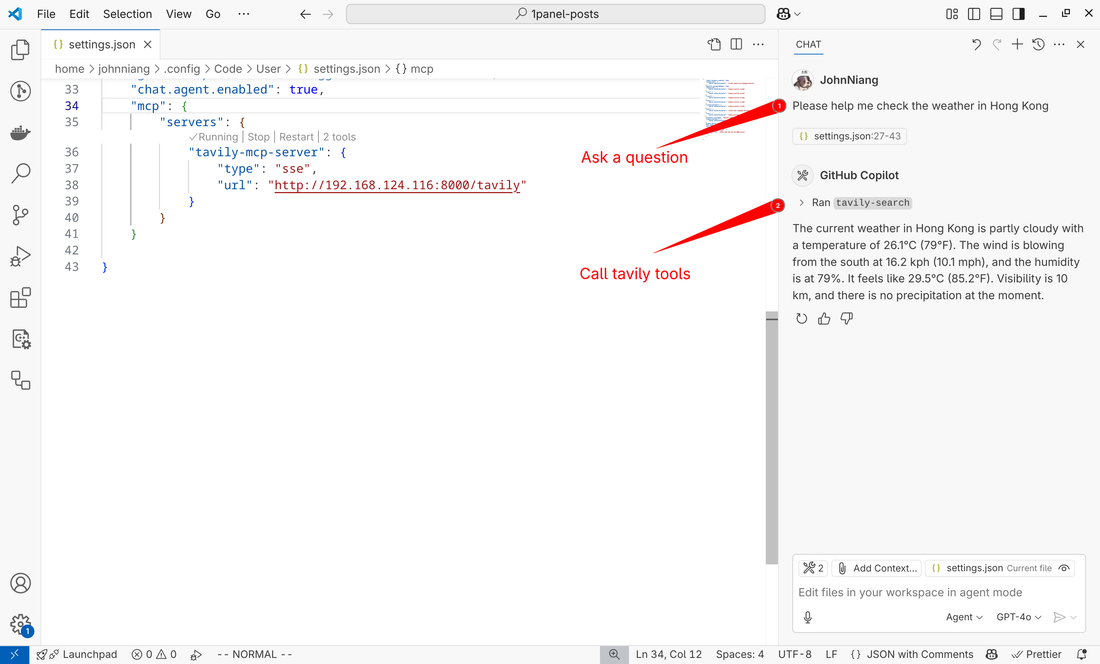Open the Selection menu
The height and width of the screenshot is (664, 1100).
pyautogui.click(x=127, y=14)
